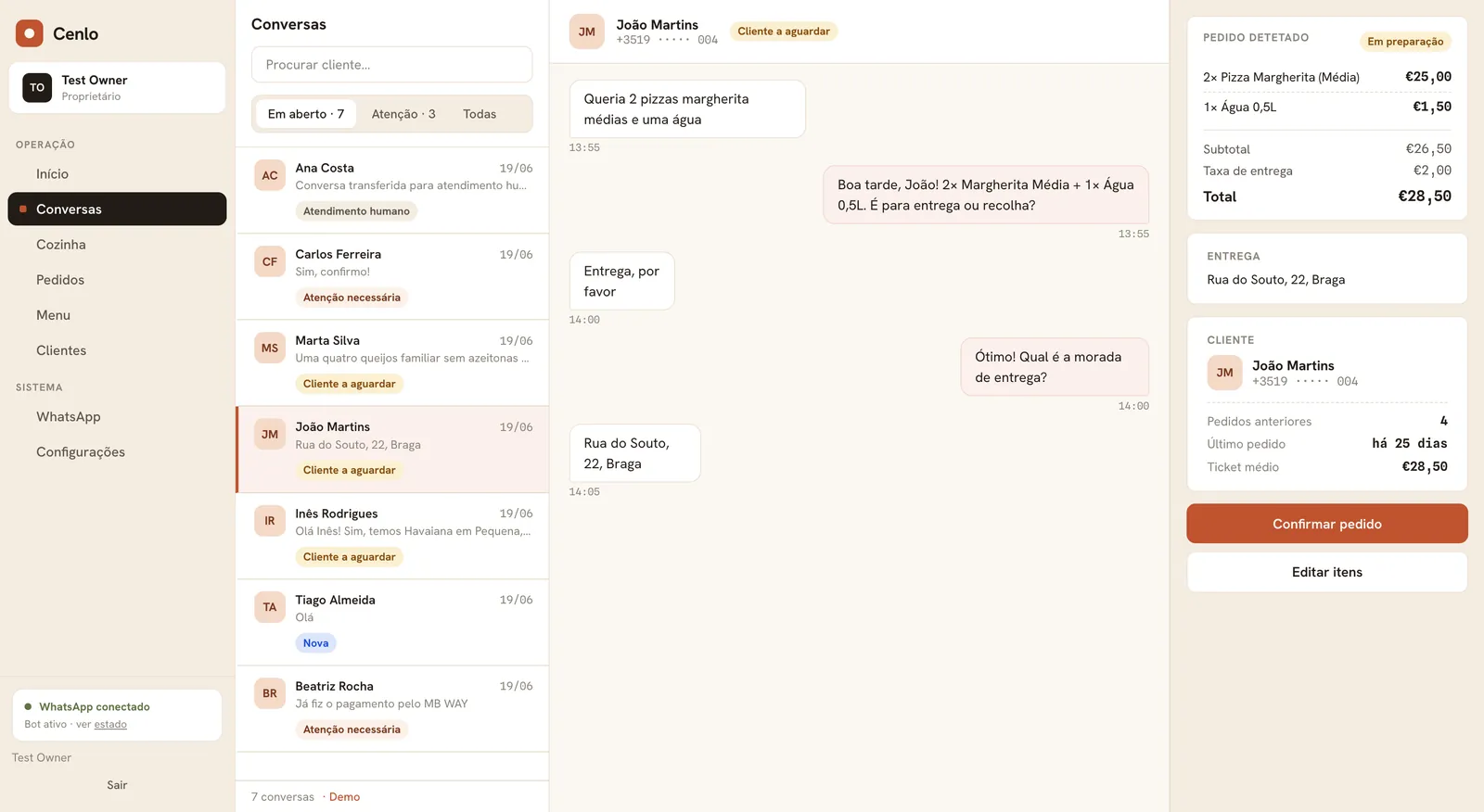Click the 'Ótimo! Qual é a morada' bubble
The height and width of the screenshot is (812, 1484).
pos(1055,367)
